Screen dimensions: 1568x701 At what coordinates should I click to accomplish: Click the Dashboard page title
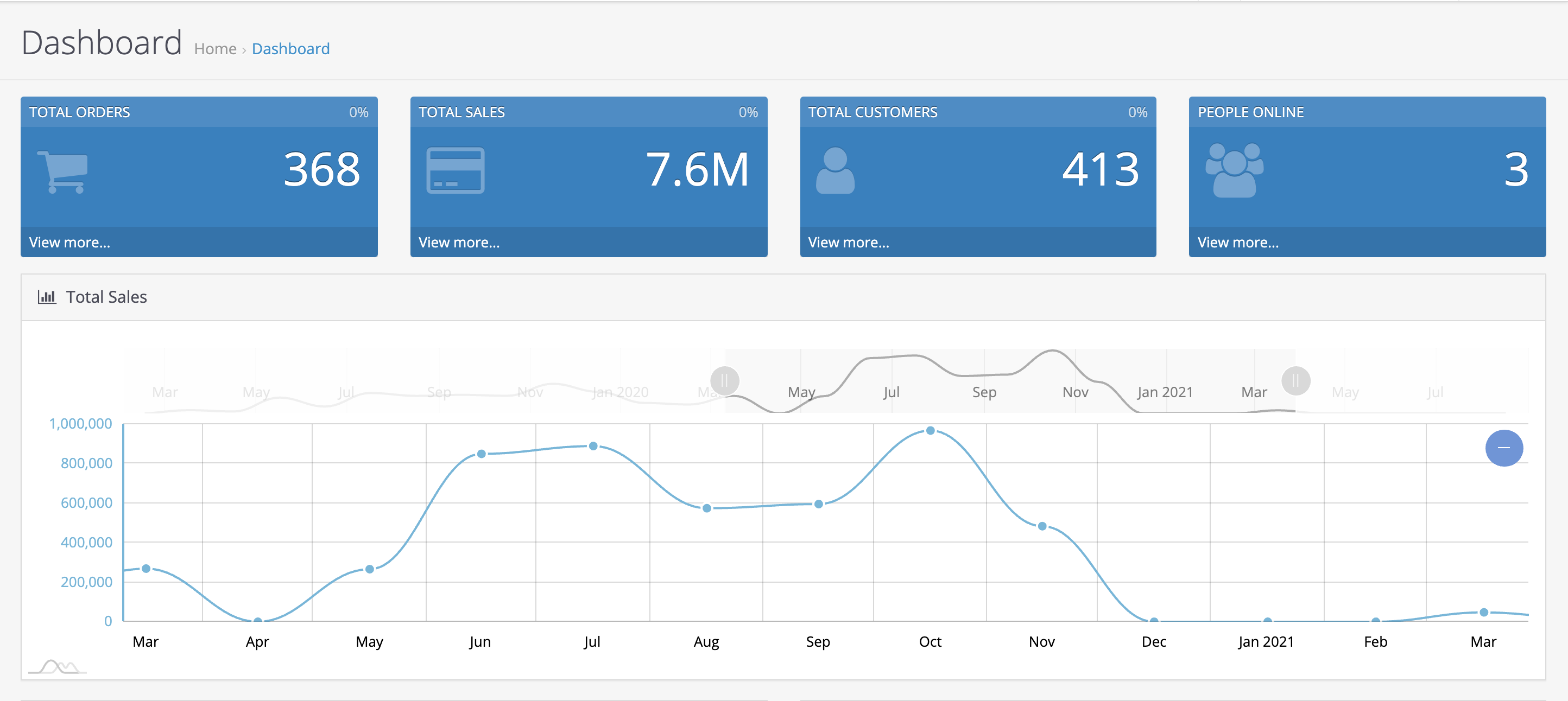(x=102, y=43)
